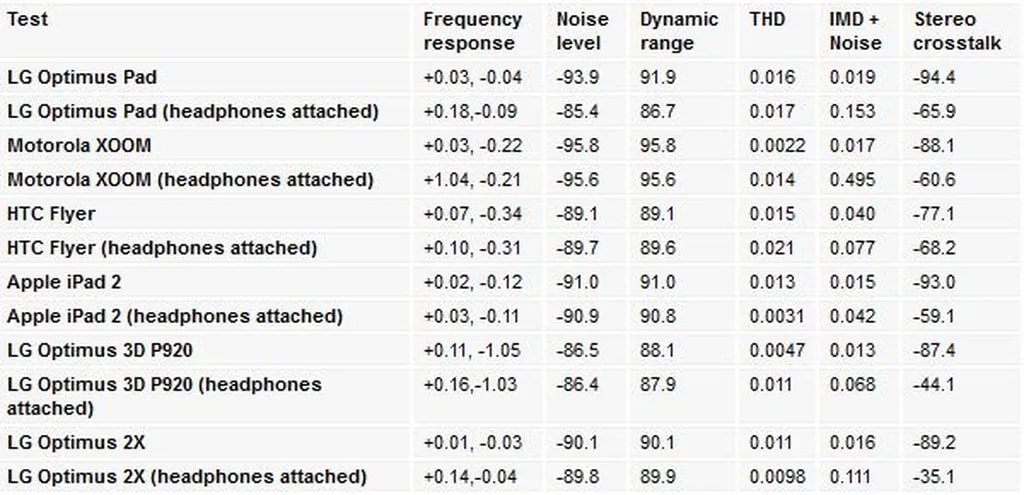The image size is (1024, 495).
Task: Click the -35.1 stereo crosstalk value
Action: pos(934,476)
